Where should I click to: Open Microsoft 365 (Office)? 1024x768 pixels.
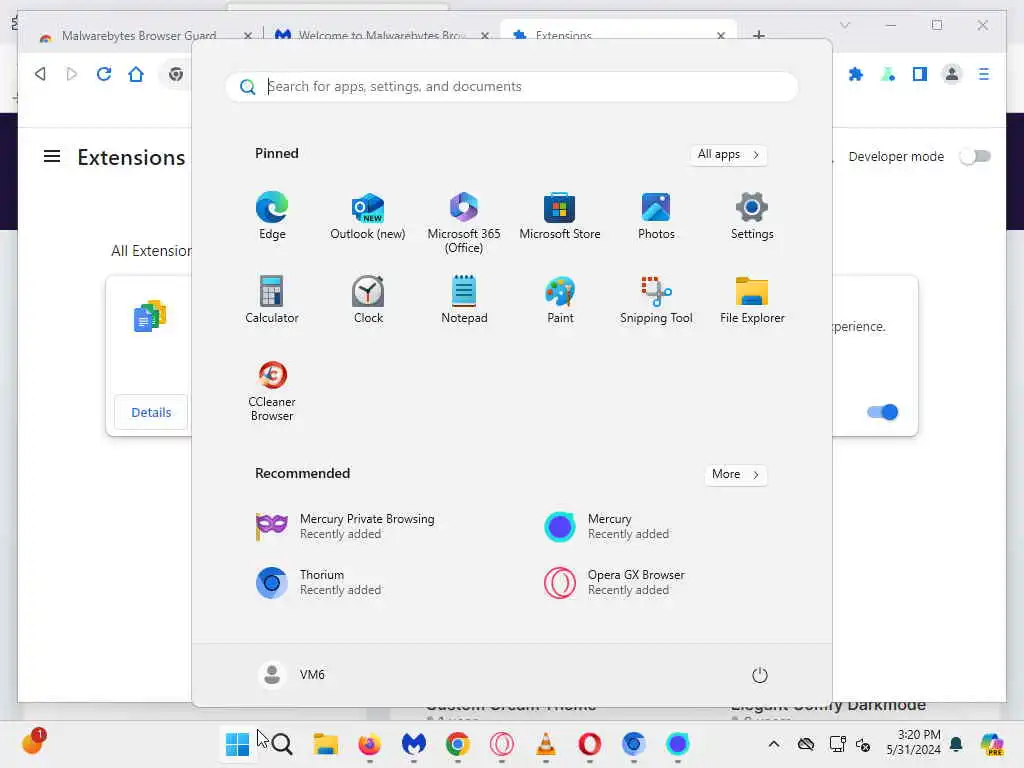click(x=464, y=223)
